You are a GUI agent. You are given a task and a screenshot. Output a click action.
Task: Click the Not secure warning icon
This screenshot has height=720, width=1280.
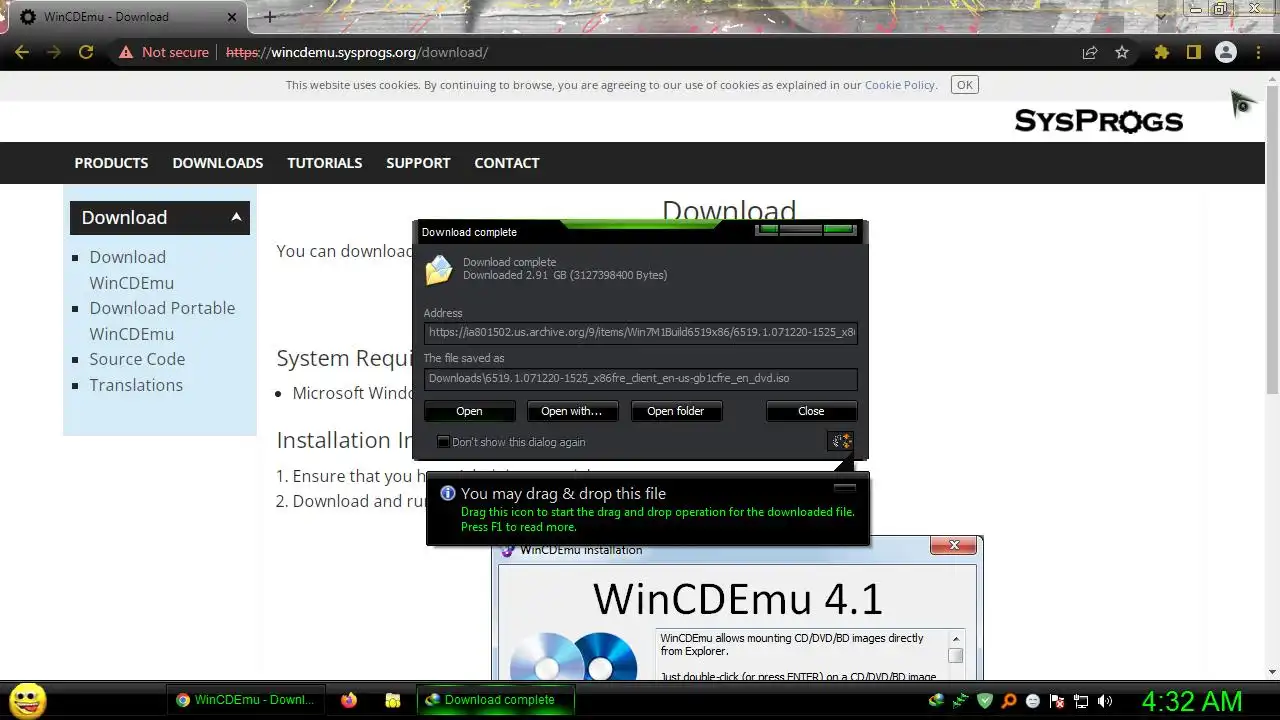point(125,52)
